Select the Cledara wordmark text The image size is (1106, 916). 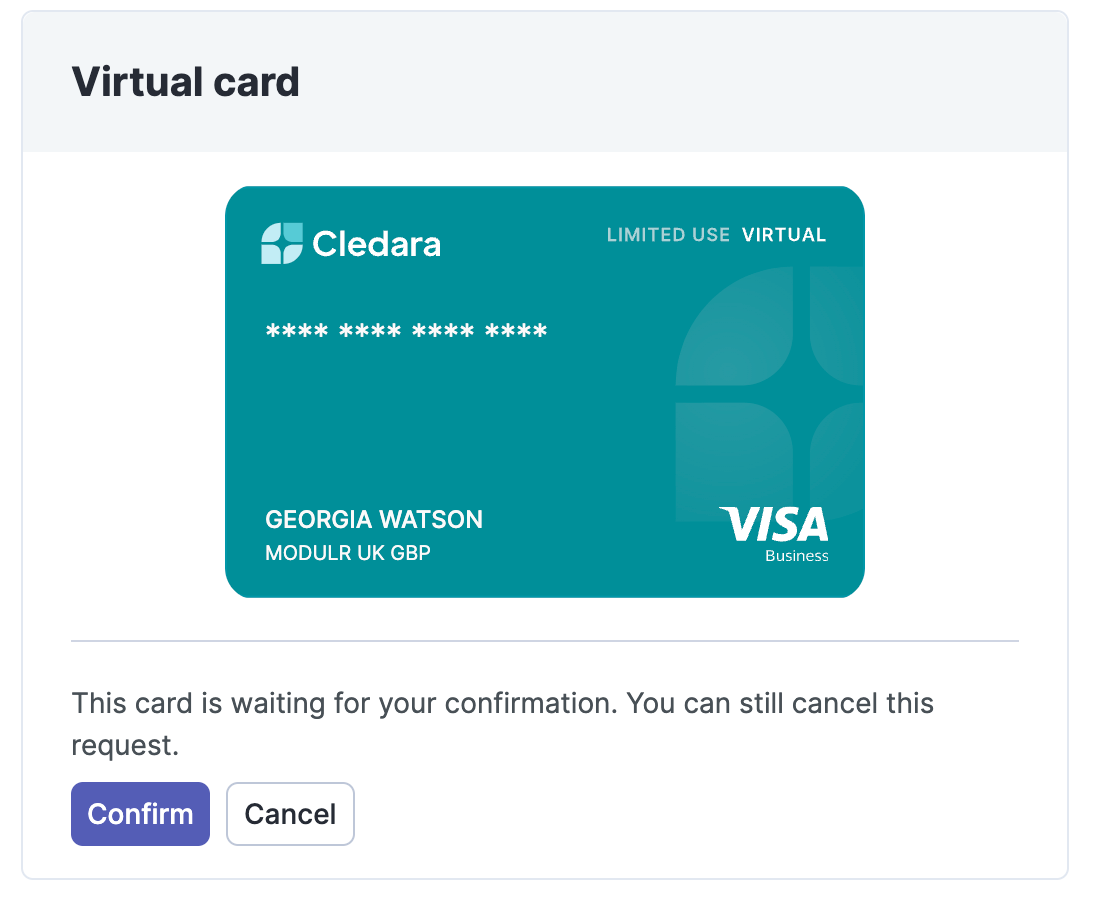click(x=376, y=244)
